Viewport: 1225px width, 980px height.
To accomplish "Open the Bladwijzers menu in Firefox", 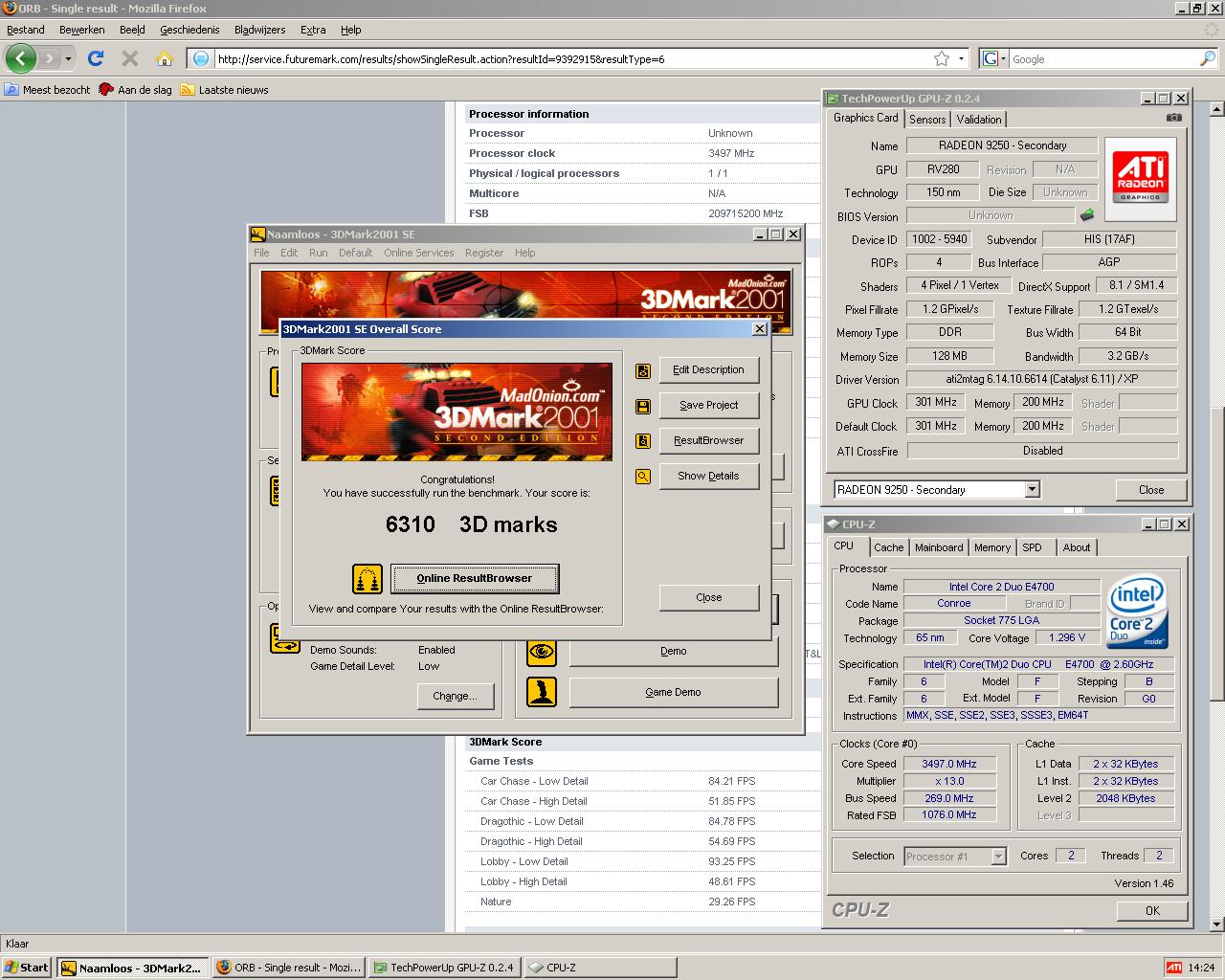I will [x=260, y=30].
